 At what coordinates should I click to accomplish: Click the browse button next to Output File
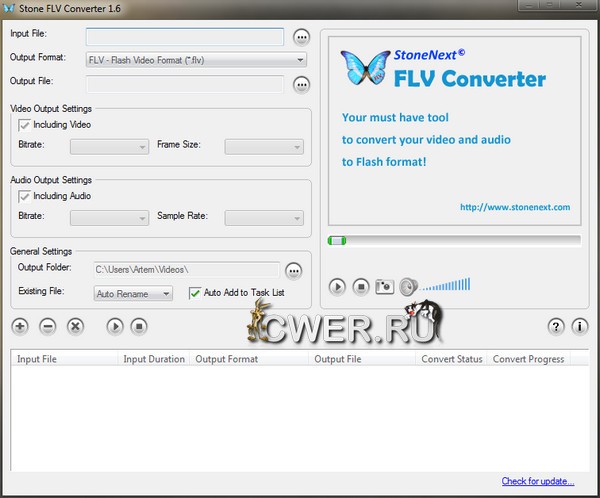click(x=302, y=84)
